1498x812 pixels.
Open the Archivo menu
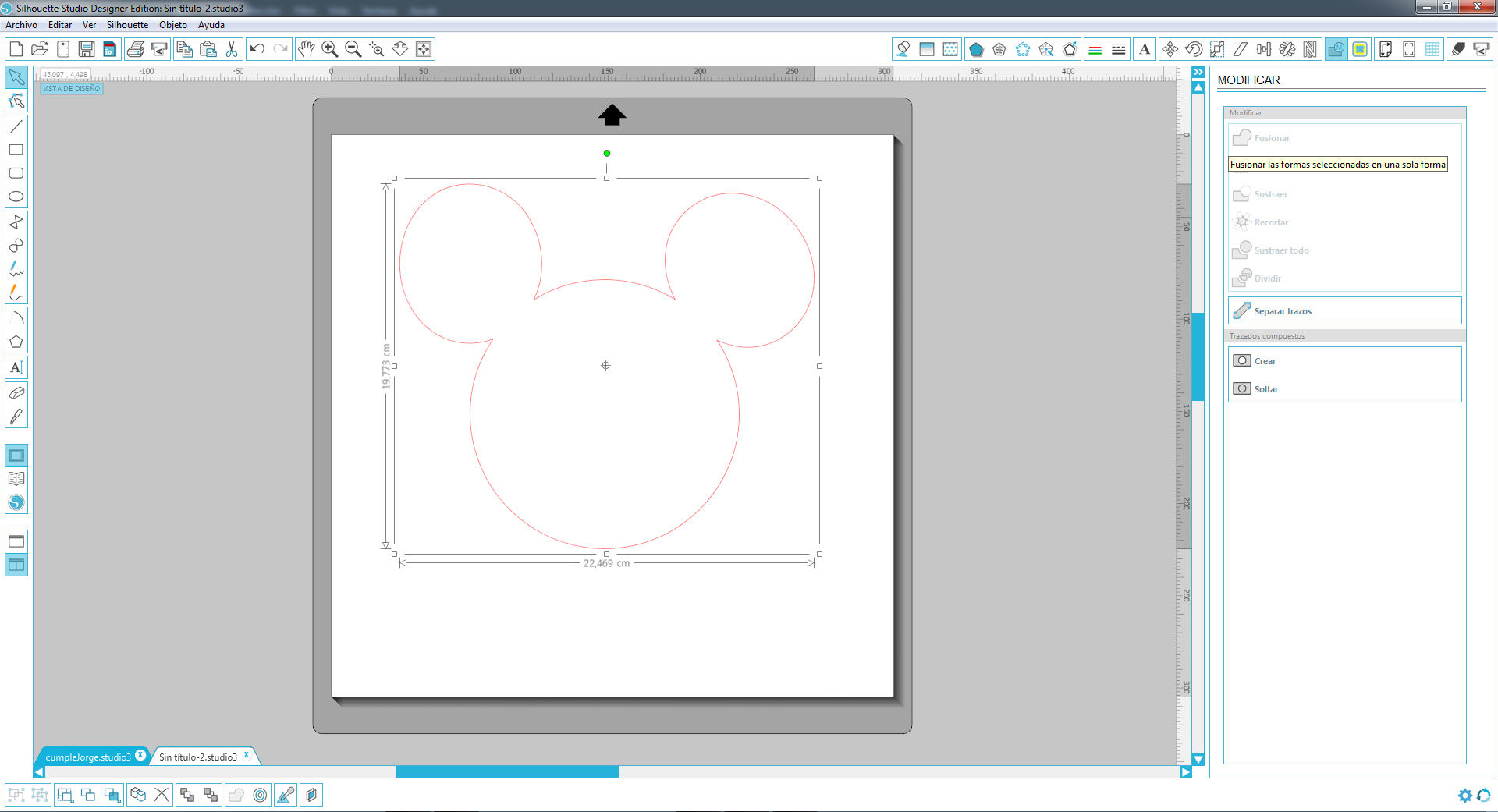pyautogui.click(x=21, y=25)
